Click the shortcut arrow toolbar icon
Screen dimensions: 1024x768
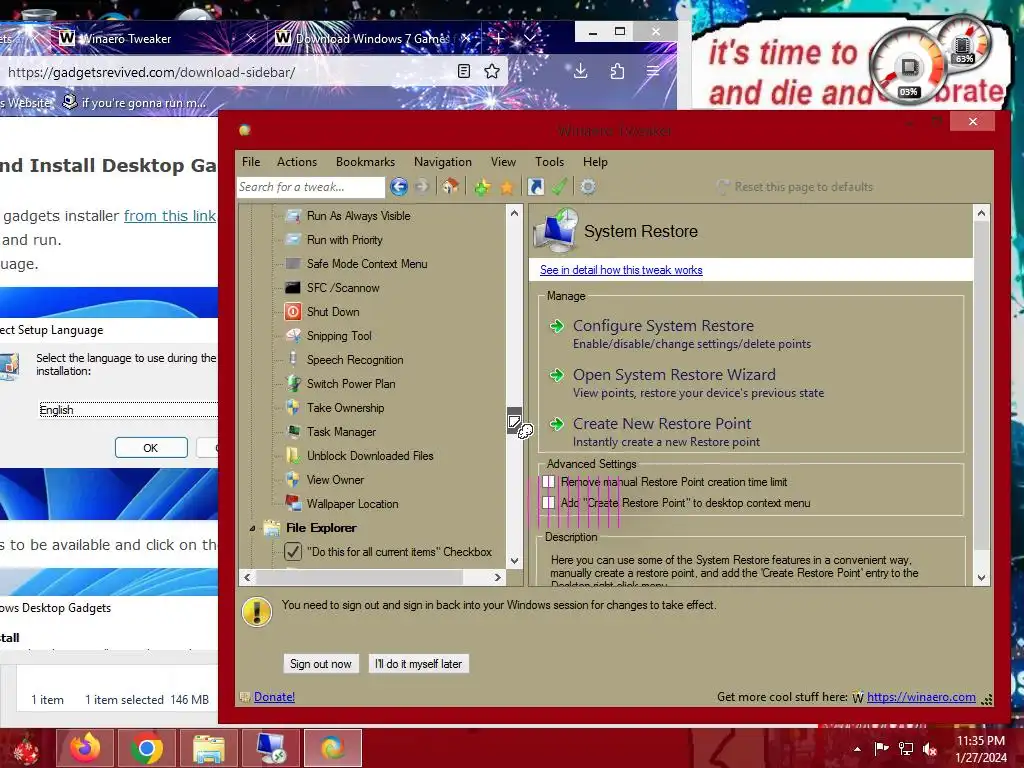(536, 187)
